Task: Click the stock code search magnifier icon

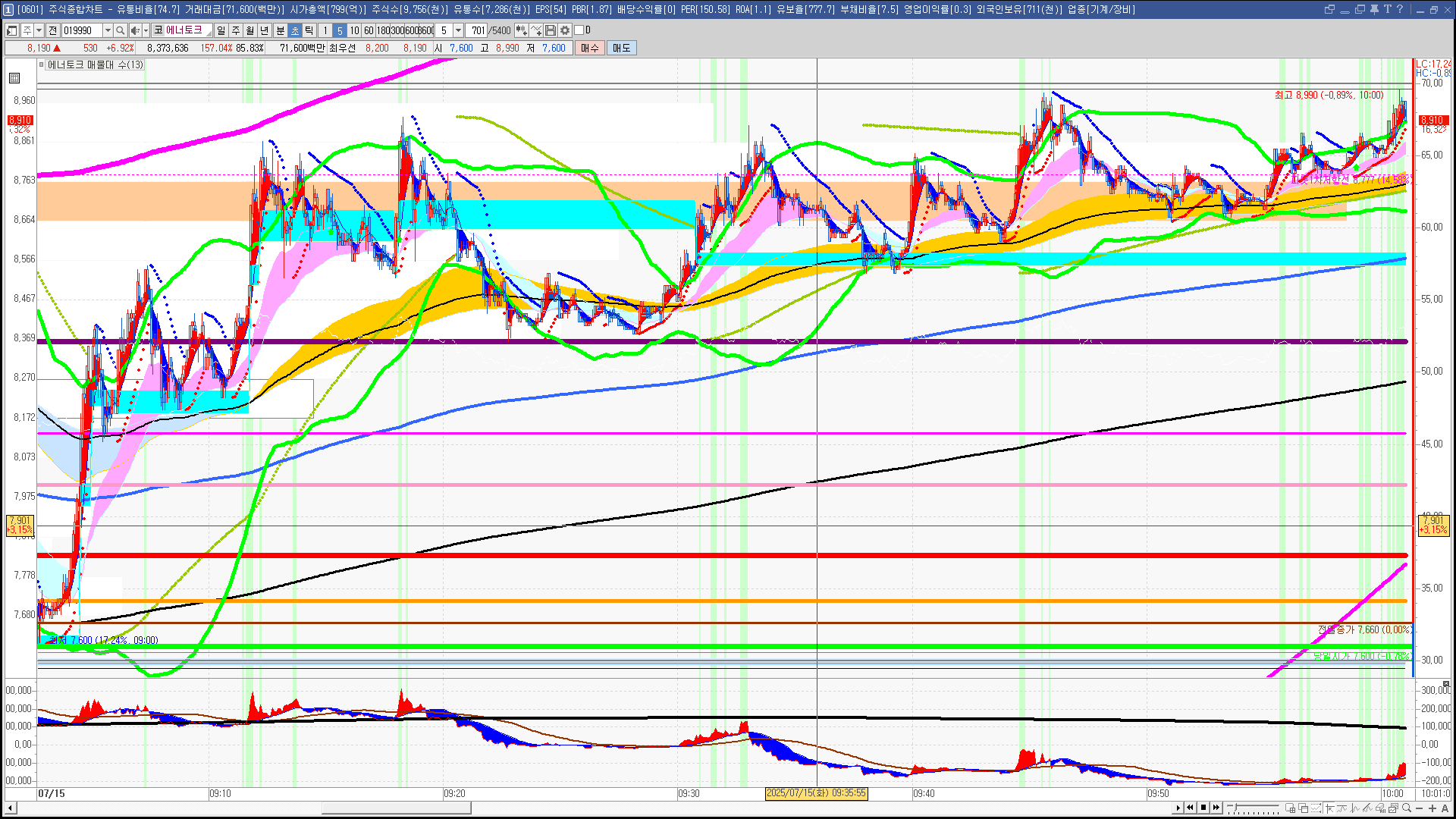Action: pos(120,30)
